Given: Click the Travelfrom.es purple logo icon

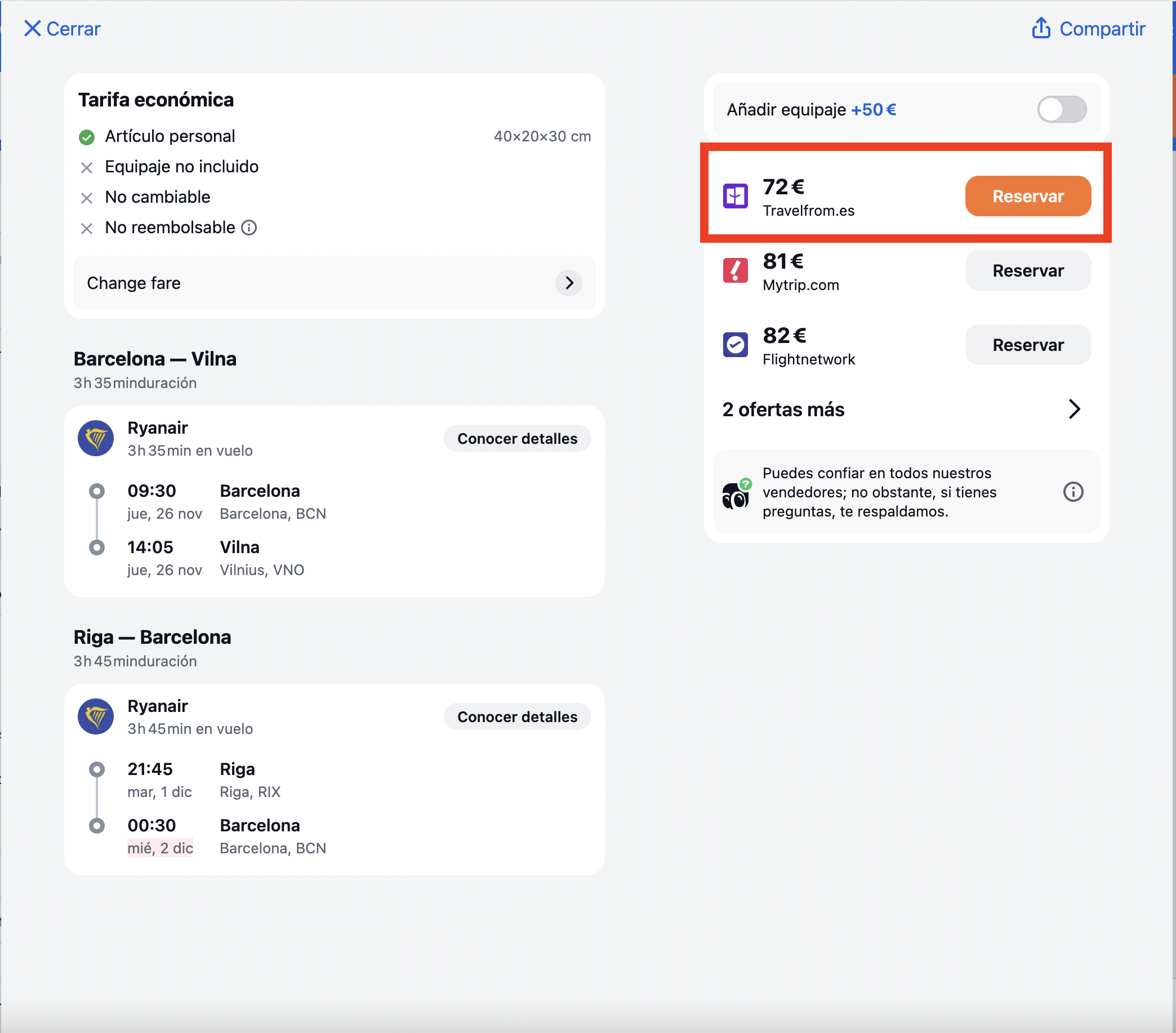Looking at the screenshot, I should (734, 196).
